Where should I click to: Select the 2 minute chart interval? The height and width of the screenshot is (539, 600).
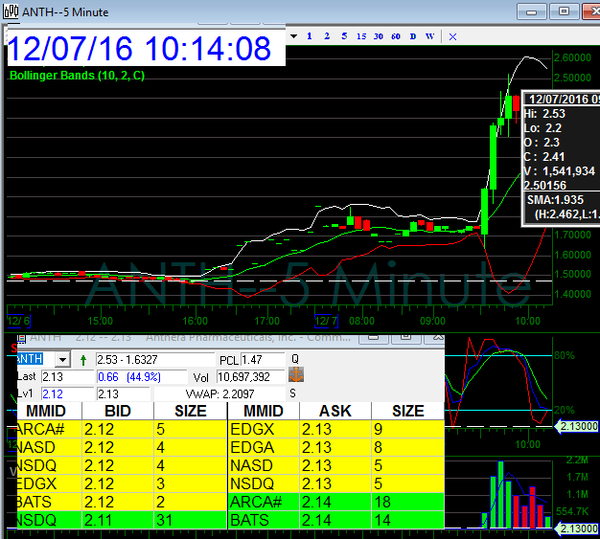(327, 36)
